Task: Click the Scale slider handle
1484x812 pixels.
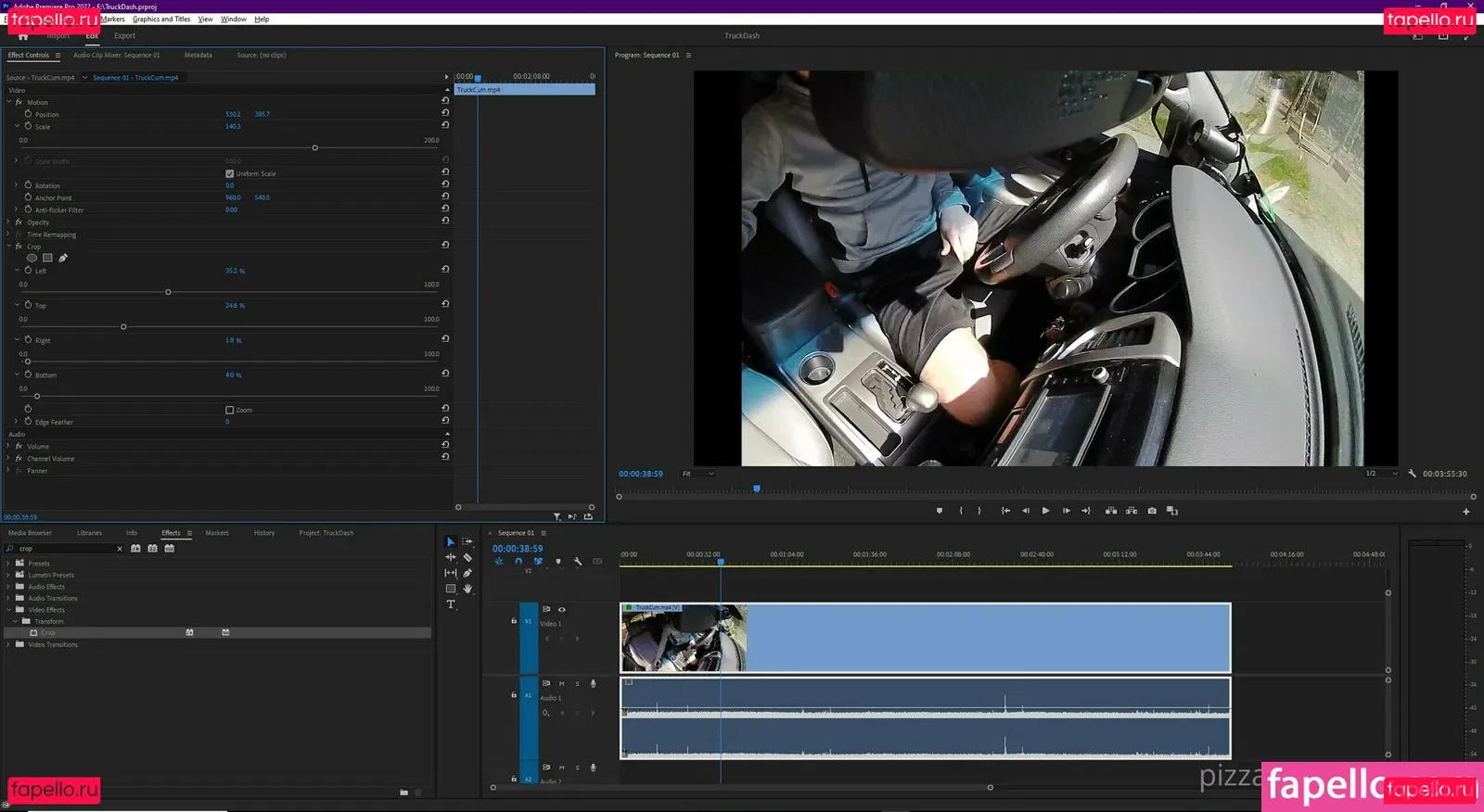Action: click(315, 148)
